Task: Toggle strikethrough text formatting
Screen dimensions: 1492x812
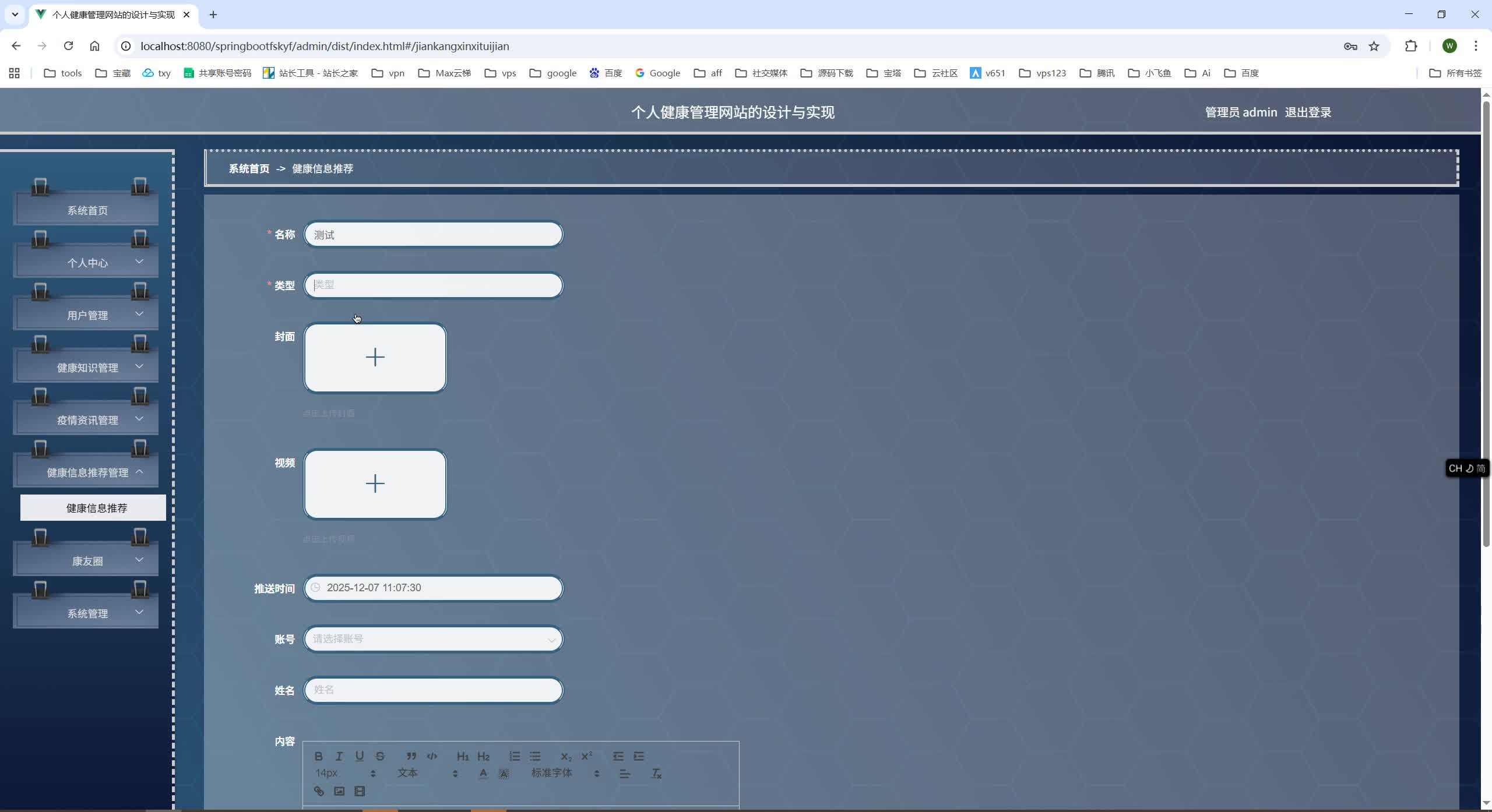Action: [x=380, y=756]
